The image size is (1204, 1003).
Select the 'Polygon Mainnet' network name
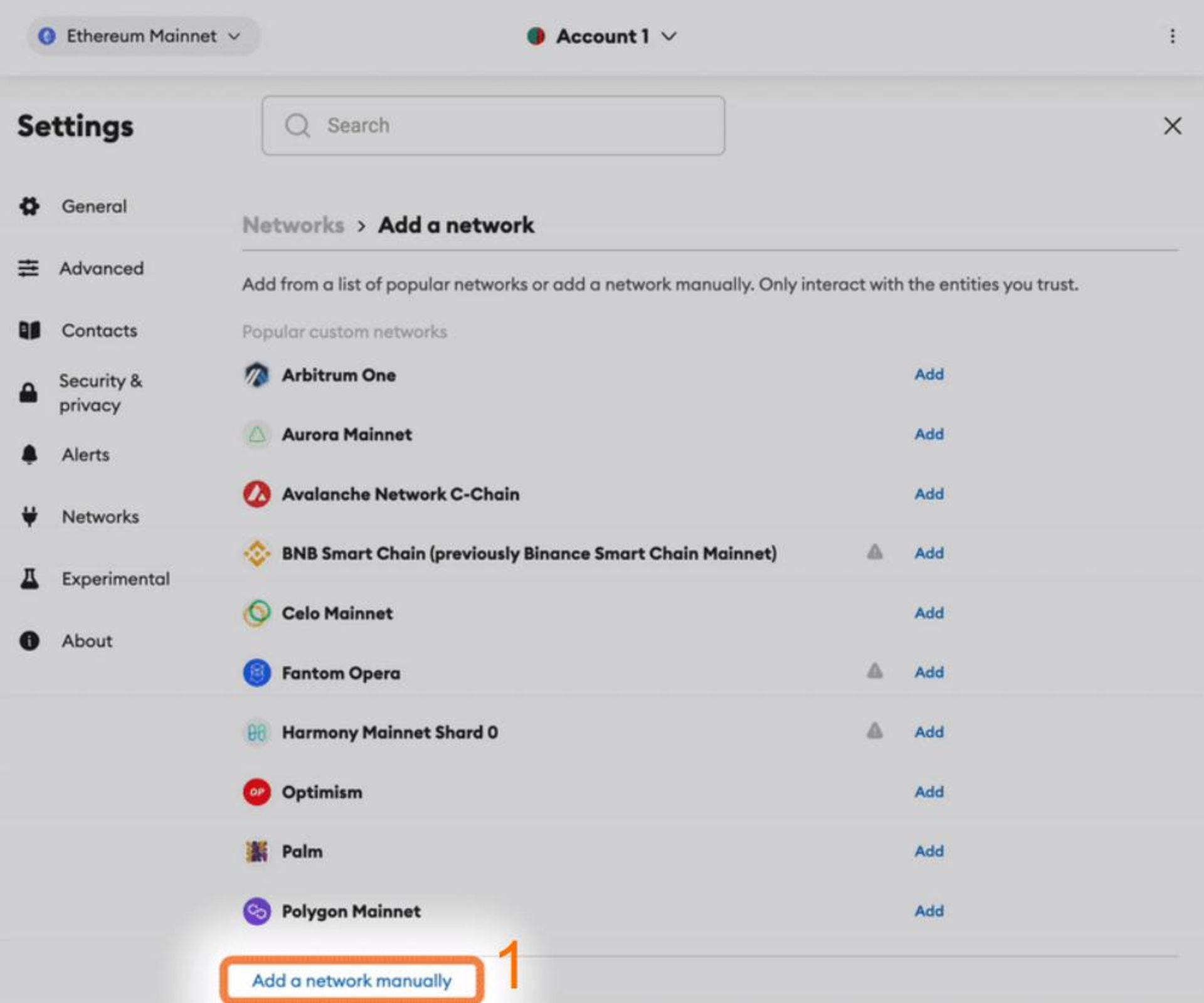[x=351, y=911]
